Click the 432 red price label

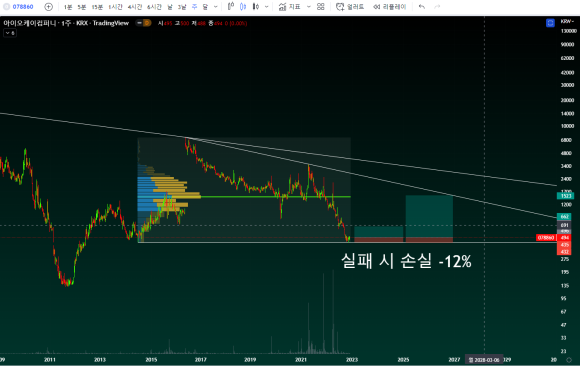[x=564, y=252]
